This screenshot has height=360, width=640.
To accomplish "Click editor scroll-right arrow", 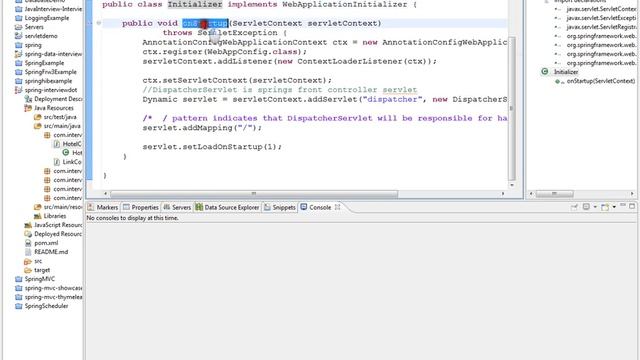I will pyautogui.click(x=503, y=194).
